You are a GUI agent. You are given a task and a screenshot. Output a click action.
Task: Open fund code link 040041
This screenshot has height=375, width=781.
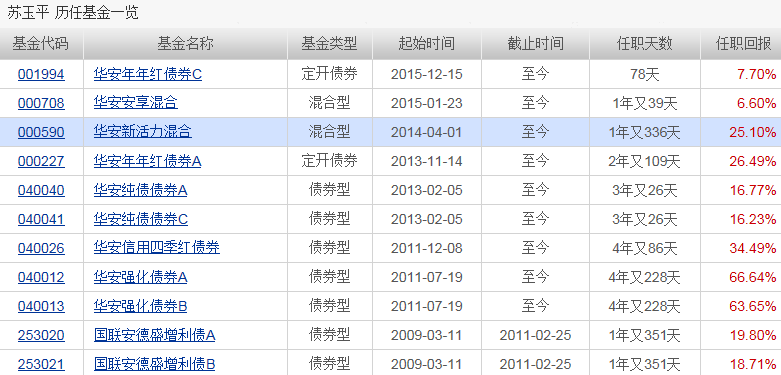coord(41,219)
